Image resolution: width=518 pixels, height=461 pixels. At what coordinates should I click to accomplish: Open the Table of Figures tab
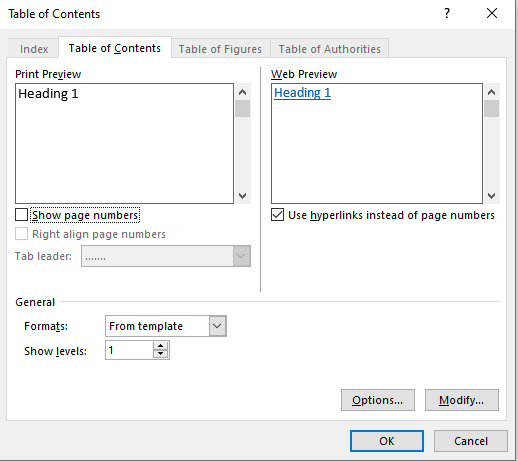220,49
